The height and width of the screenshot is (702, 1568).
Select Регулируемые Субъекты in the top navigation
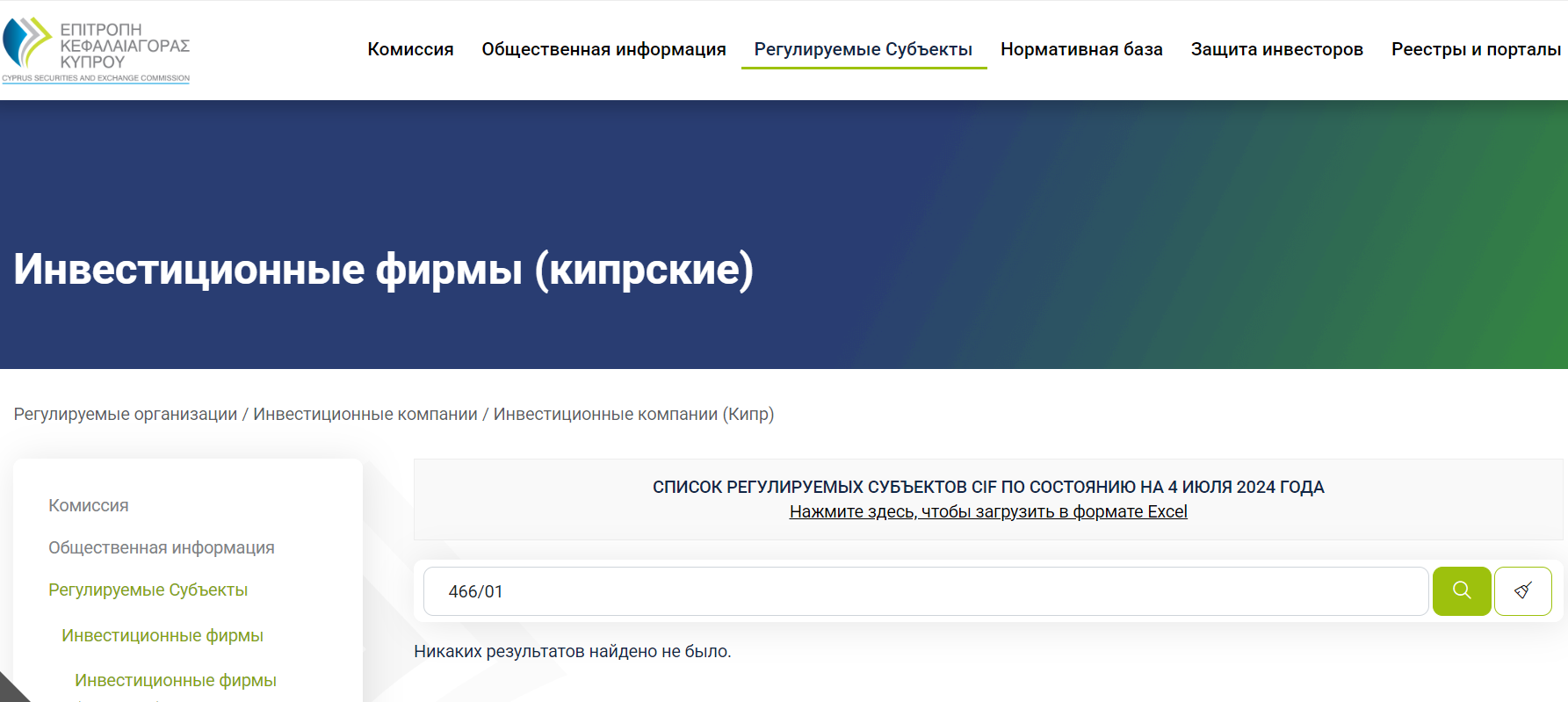[x=863, y=49]
